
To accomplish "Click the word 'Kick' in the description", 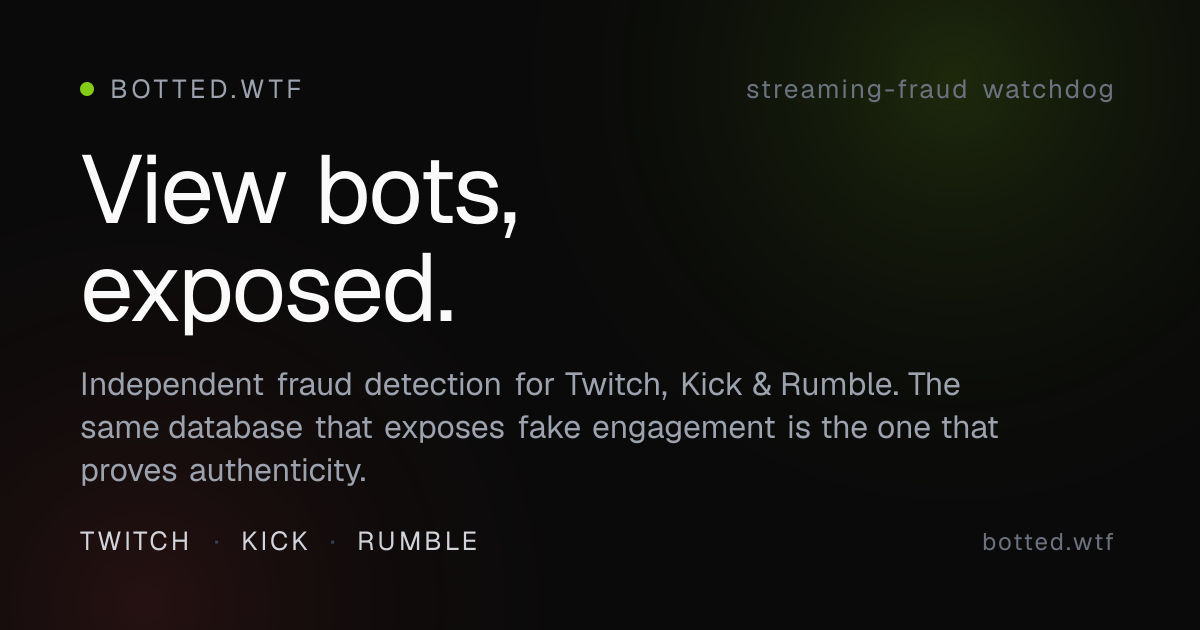I will coord(712,384).
